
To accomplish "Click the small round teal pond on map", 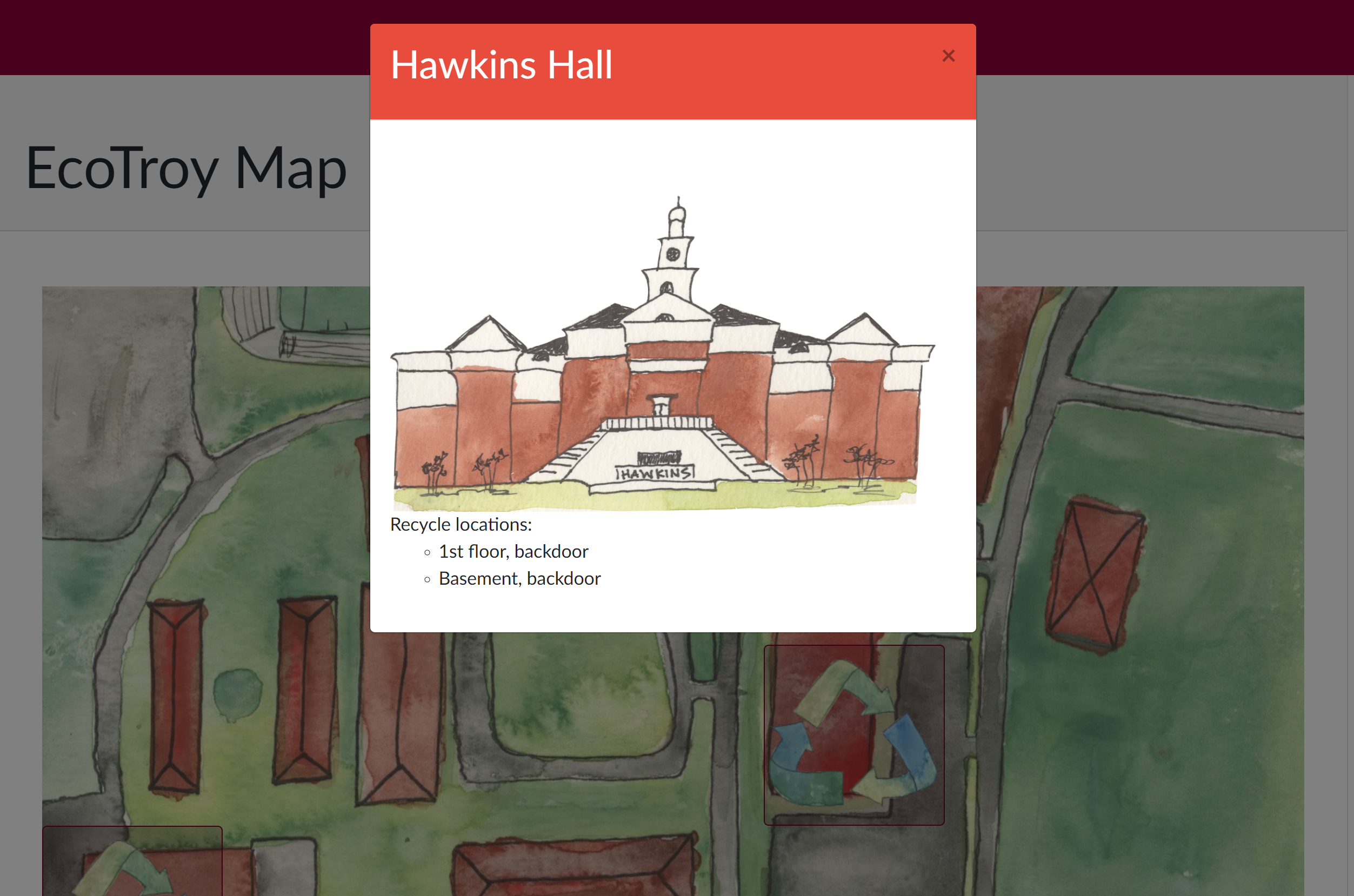I will pyautogui.click(x=237, y=693).
